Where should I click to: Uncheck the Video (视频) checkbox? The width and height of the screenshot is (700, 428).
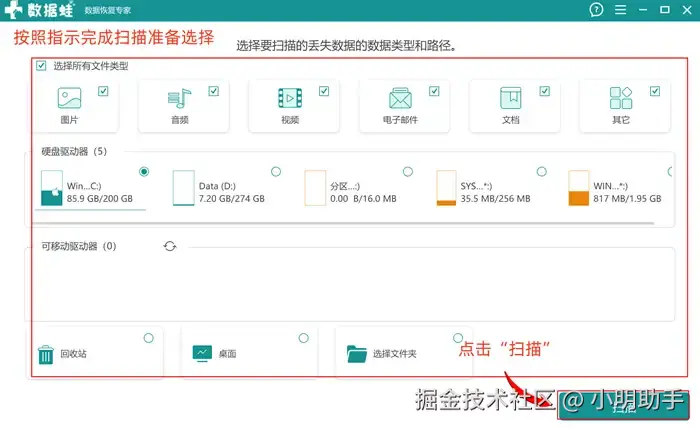click(324, 91)
